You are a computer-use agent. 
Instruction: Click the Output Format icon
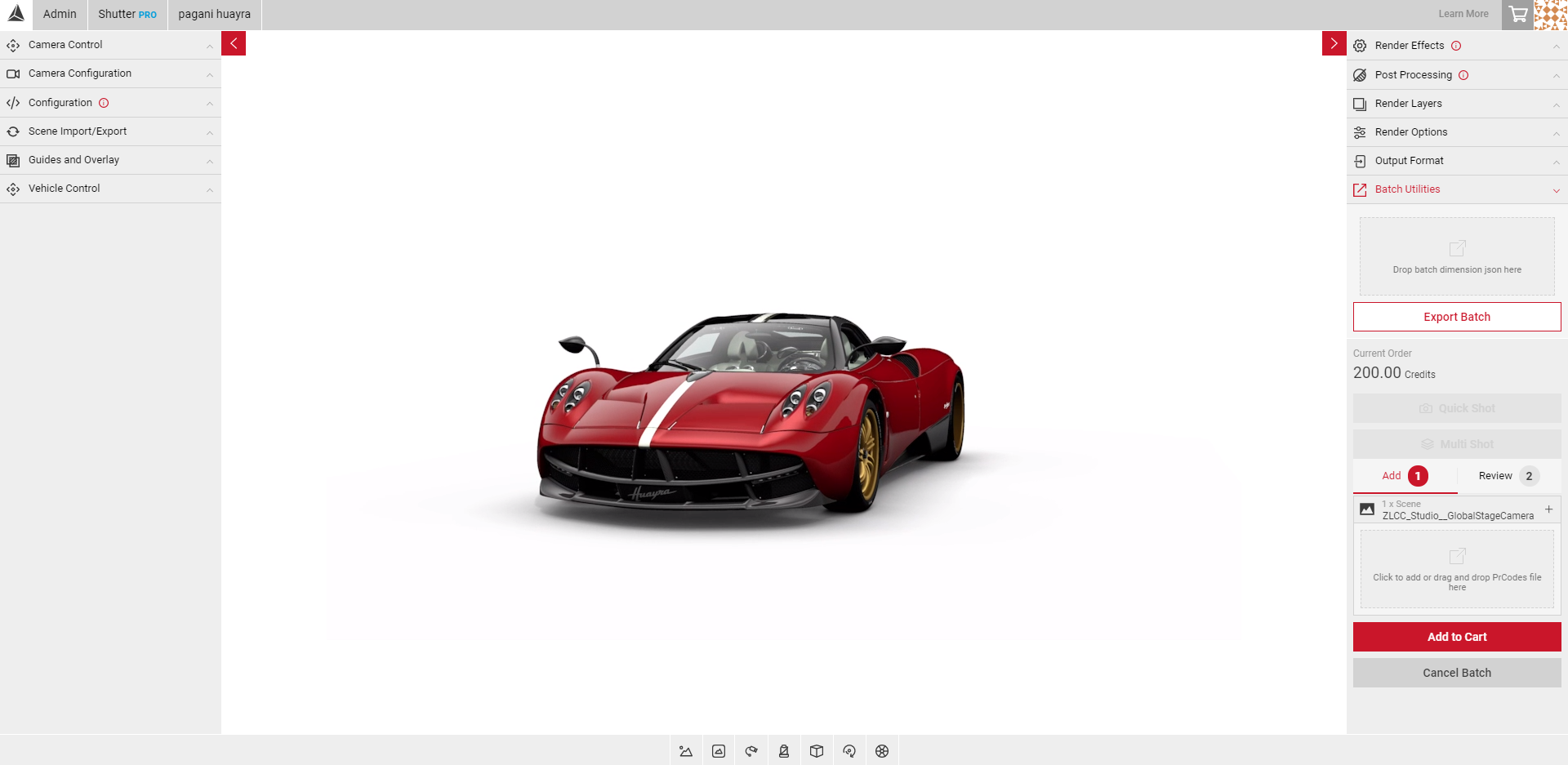pyautogui.click(x=1360, y=161)
